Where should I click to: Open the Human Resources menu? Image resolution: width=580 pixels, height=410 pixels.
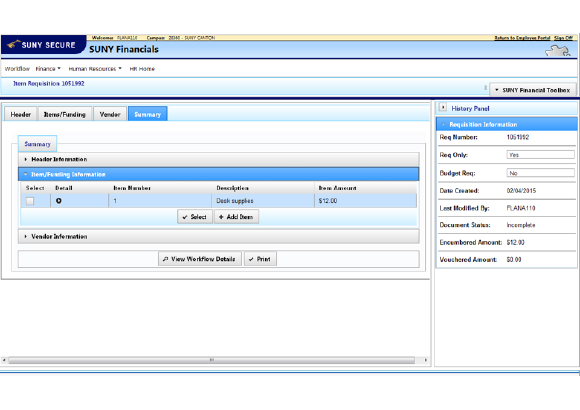tap(95, 69)
